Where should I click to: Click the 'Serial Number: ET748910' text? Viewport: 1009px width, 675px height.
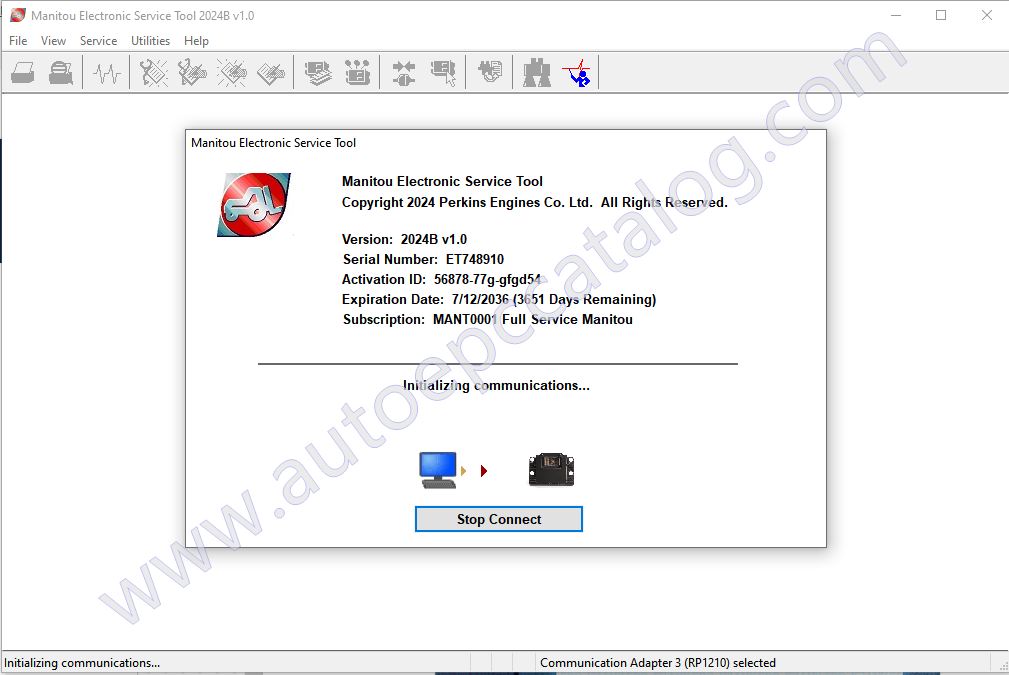click(x=423, y=259)
